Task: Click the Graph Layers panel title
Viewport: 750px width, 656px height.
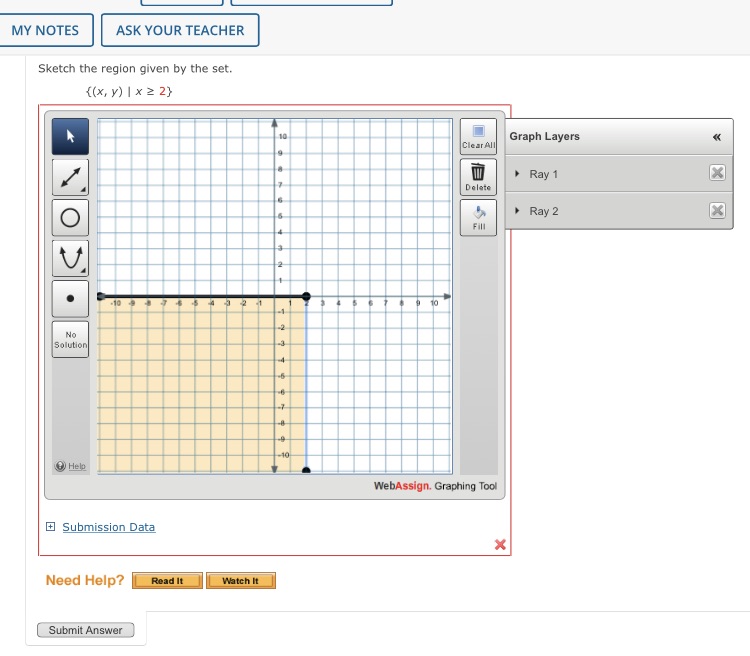Action: [x=544, y=136]
